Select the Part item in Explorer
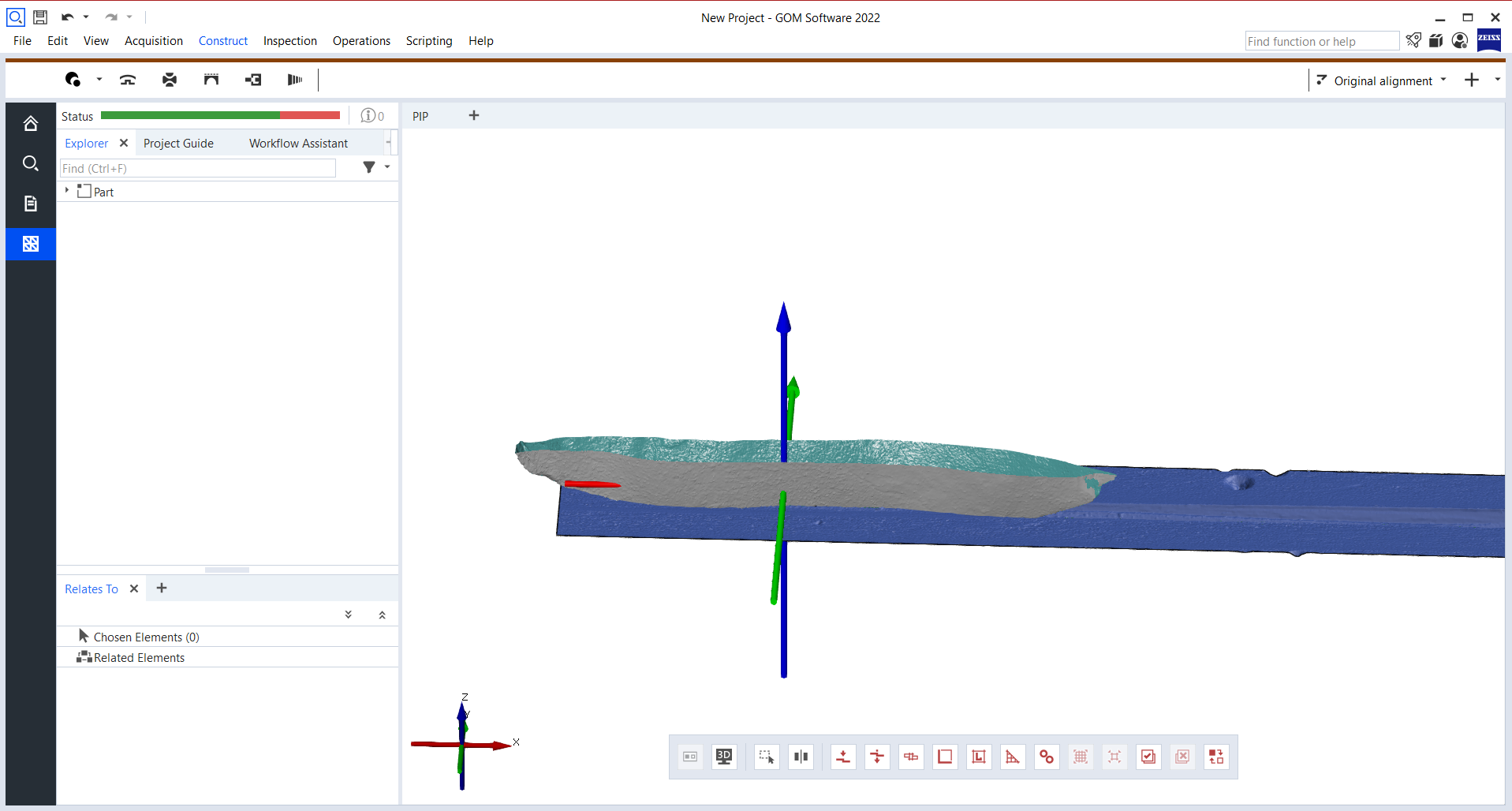 [103, 192]
